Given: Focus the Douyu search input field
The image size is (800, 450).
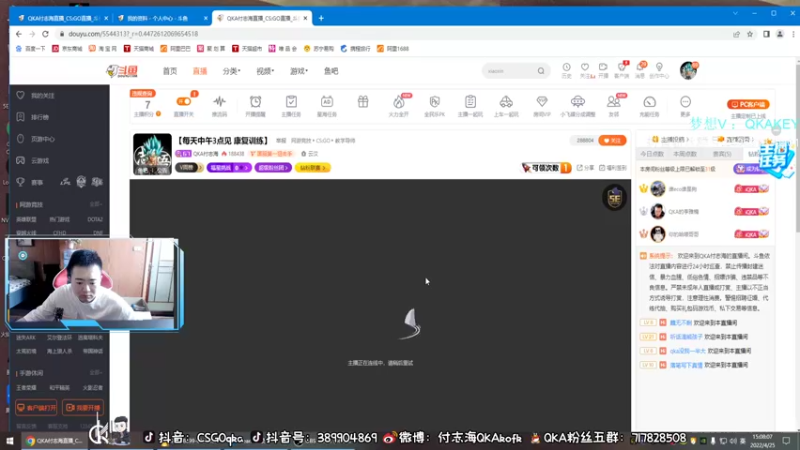Looking at the screenshot, I should [510, 71].
